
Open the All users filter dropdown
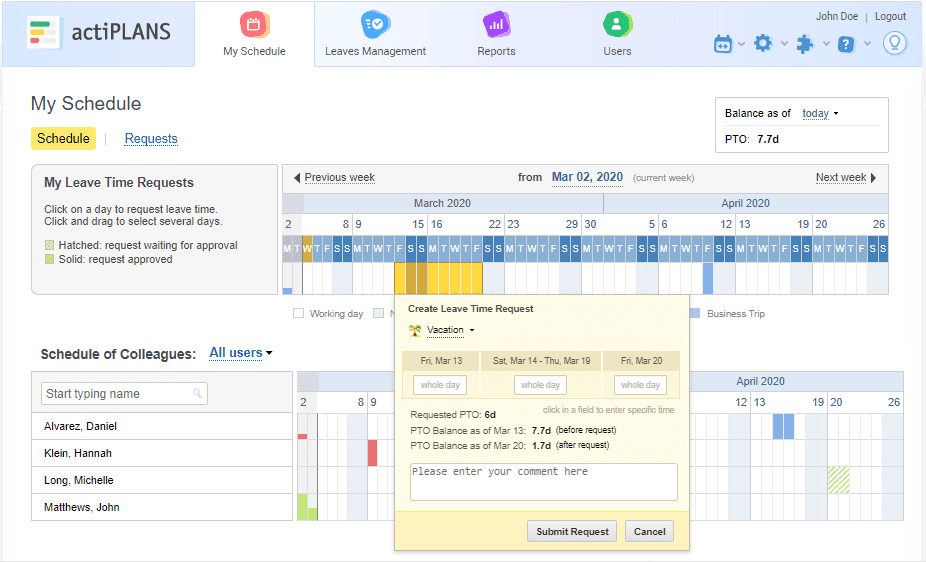(240, 353)
